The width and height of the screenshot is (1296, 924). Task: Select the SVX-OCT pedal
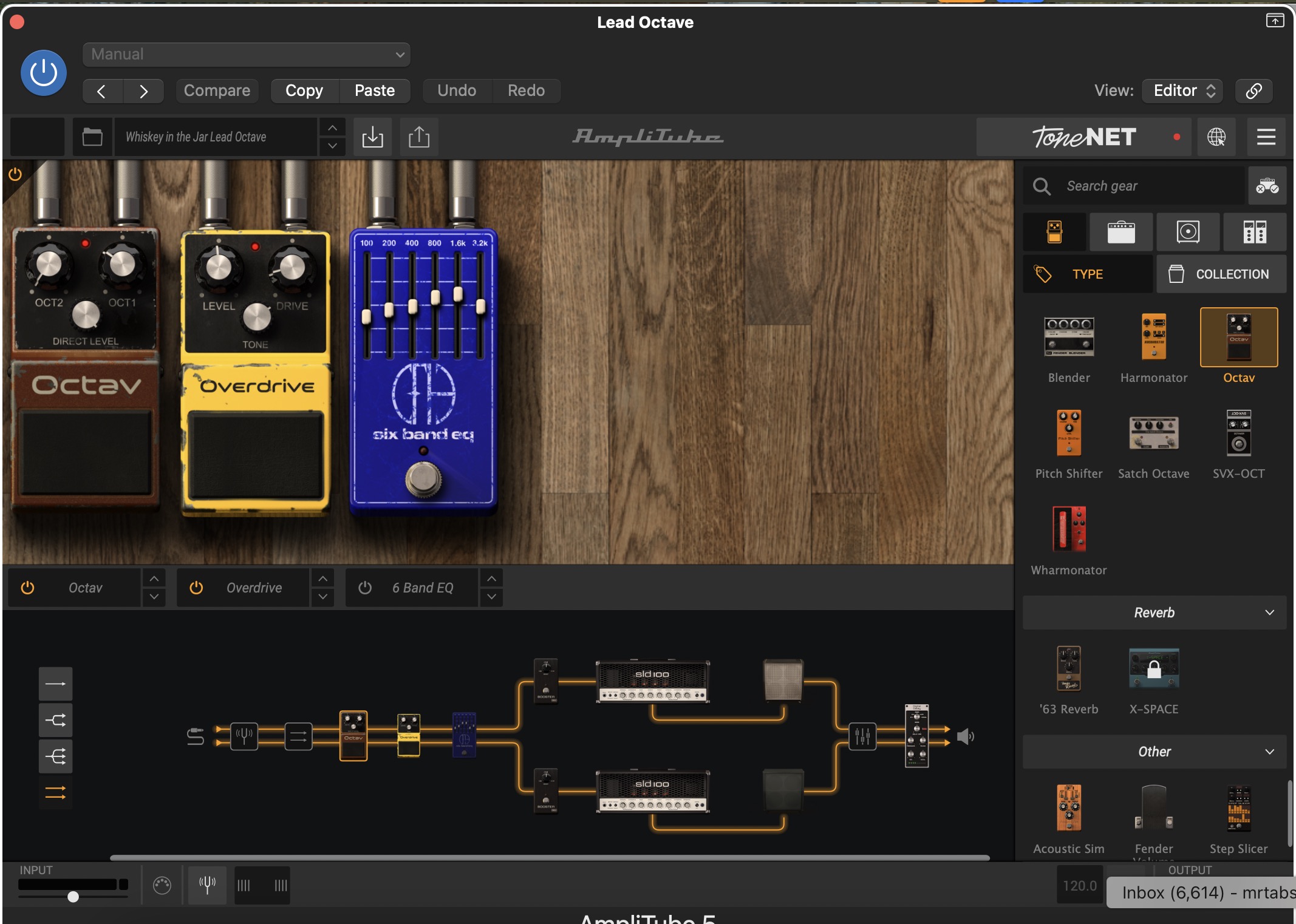[x=1239, y=443]
